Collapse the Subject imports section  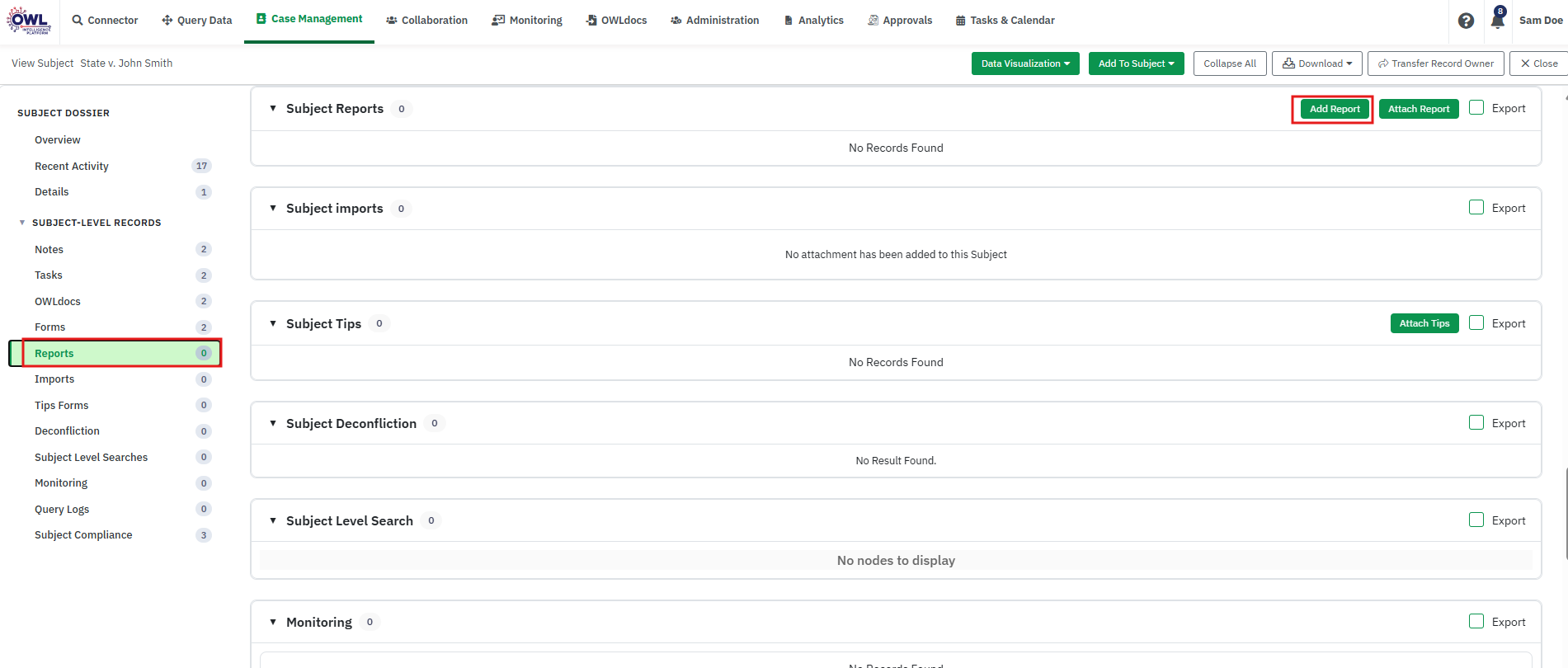click(273, 208)
